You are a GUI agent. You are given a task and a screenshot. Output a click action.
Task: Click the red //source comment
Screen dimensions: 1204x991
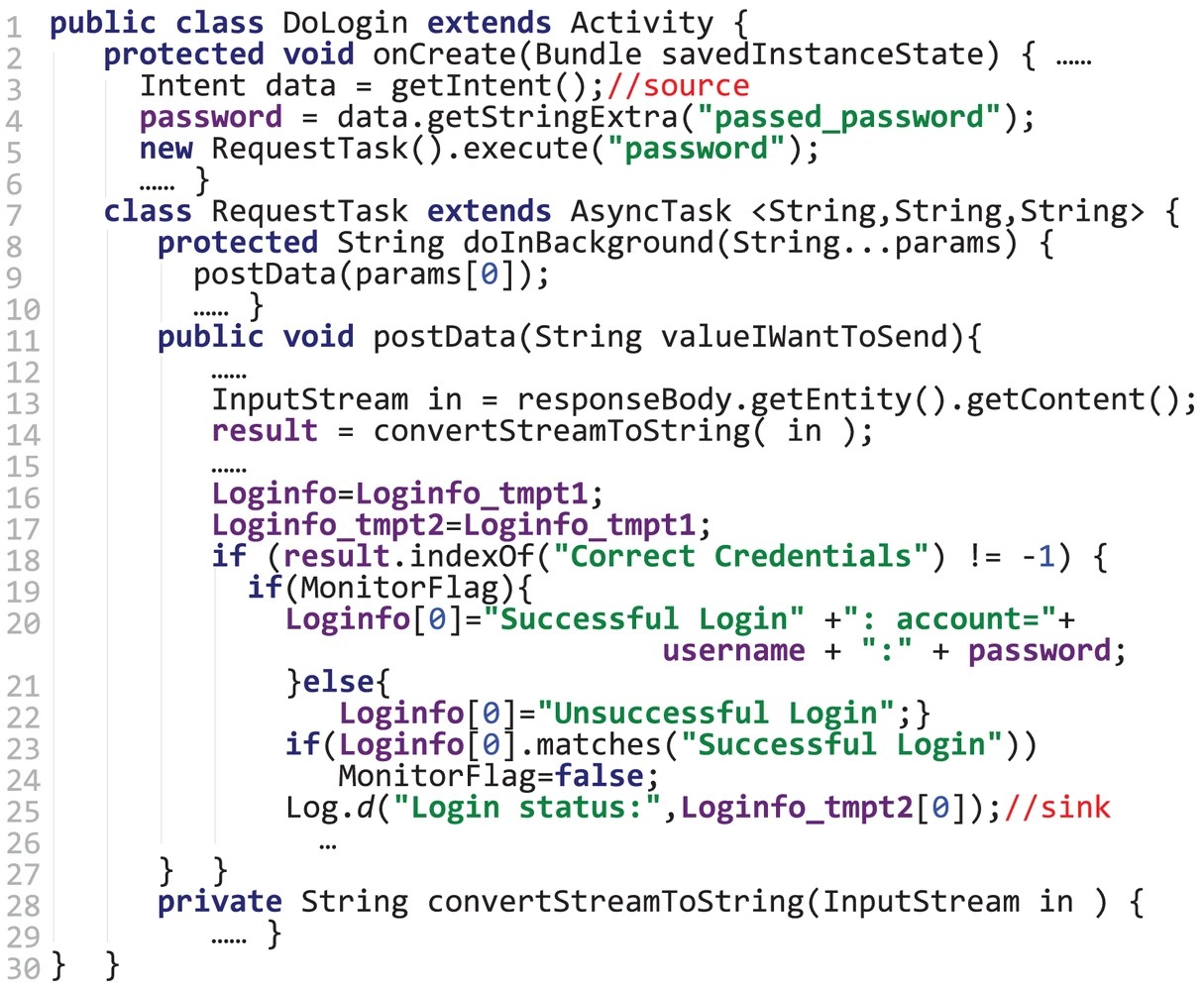680,85
